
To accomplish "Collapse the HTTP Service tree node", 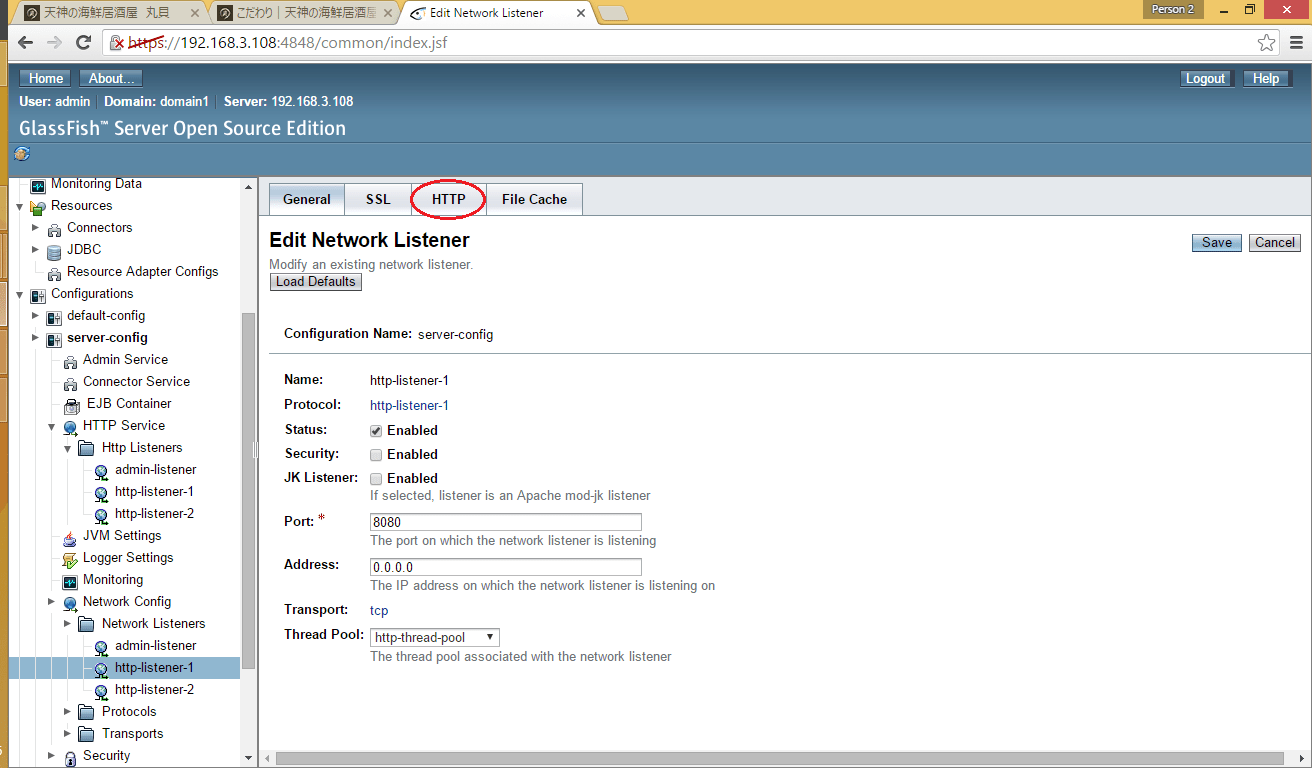I will tap(51, 426).
